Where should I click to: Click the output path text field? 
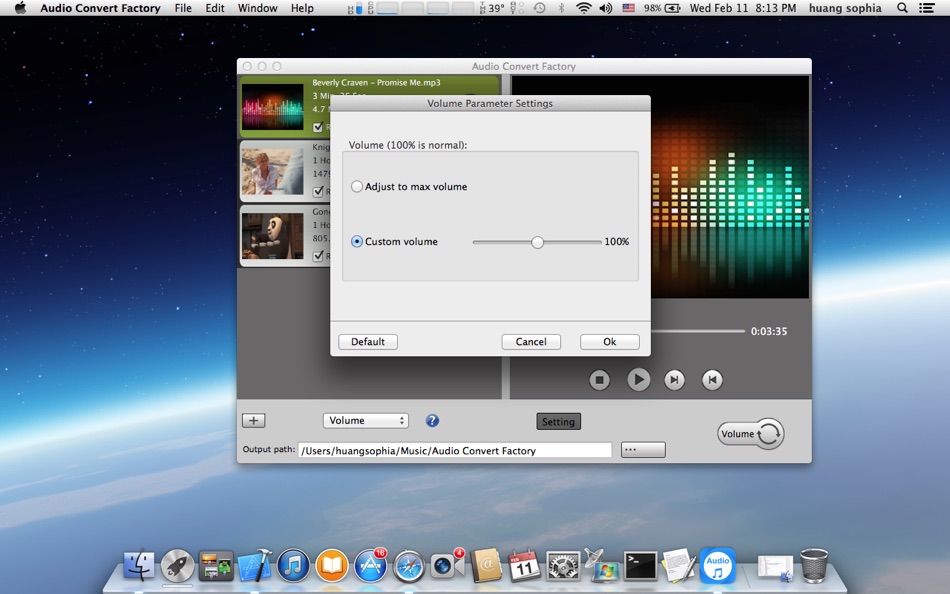[454, 450]
